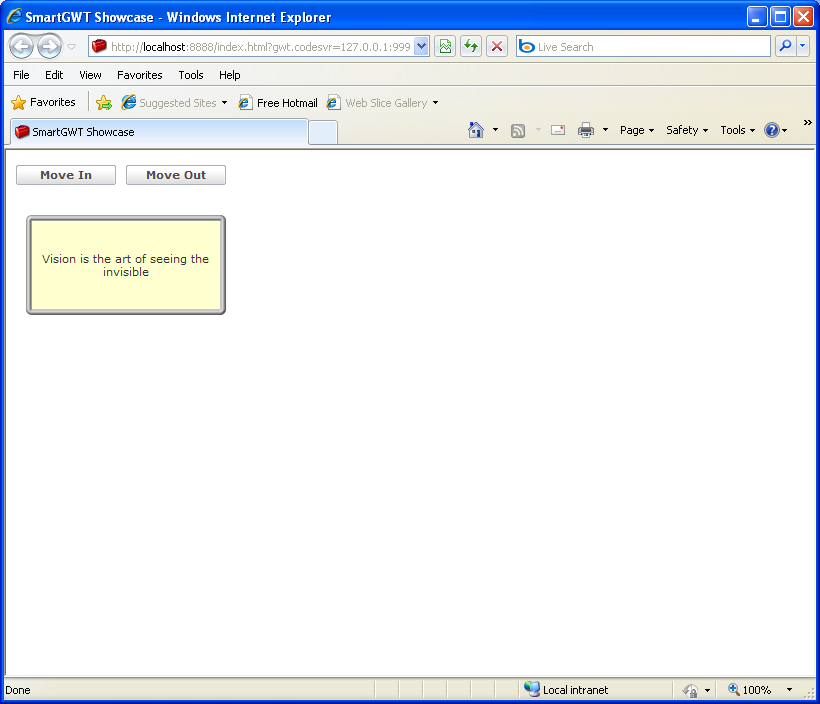The height and width of the screenshot is (704, 820).
Task: Click the blue Help question mark icon
Action: 772,130
